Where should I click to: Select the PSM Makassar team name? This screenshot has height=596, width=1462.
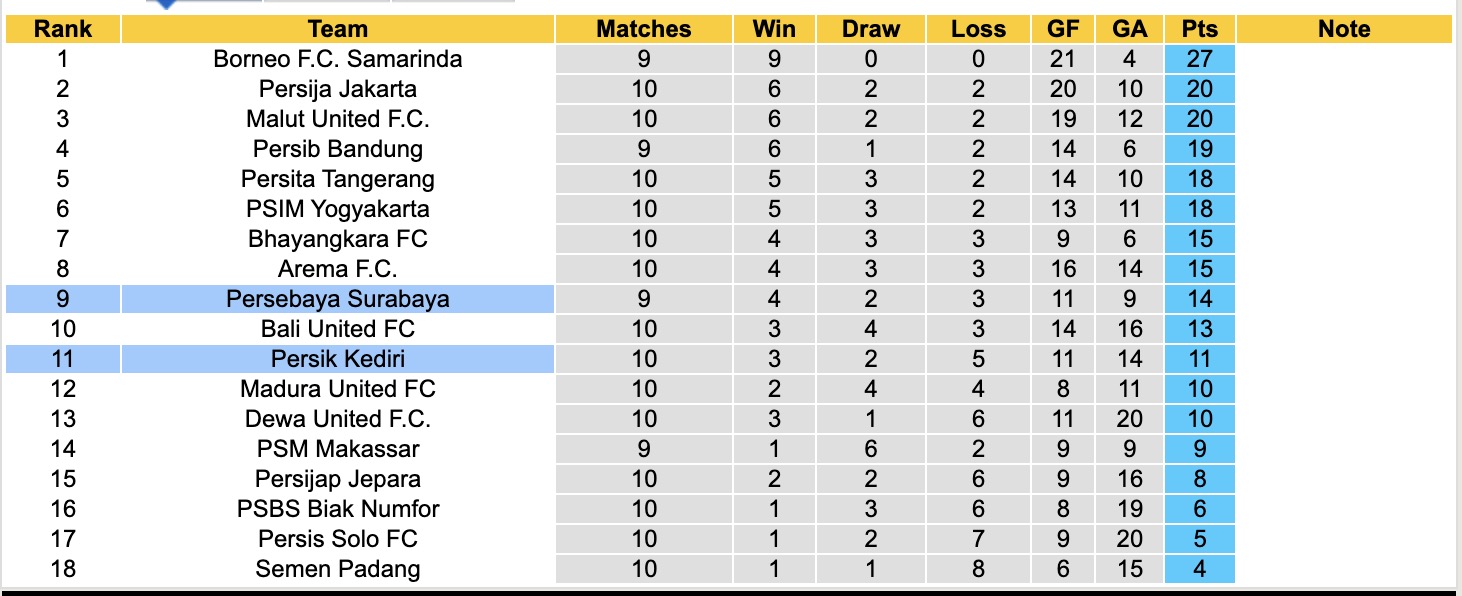pyautogui.click(x=338, y=449)
